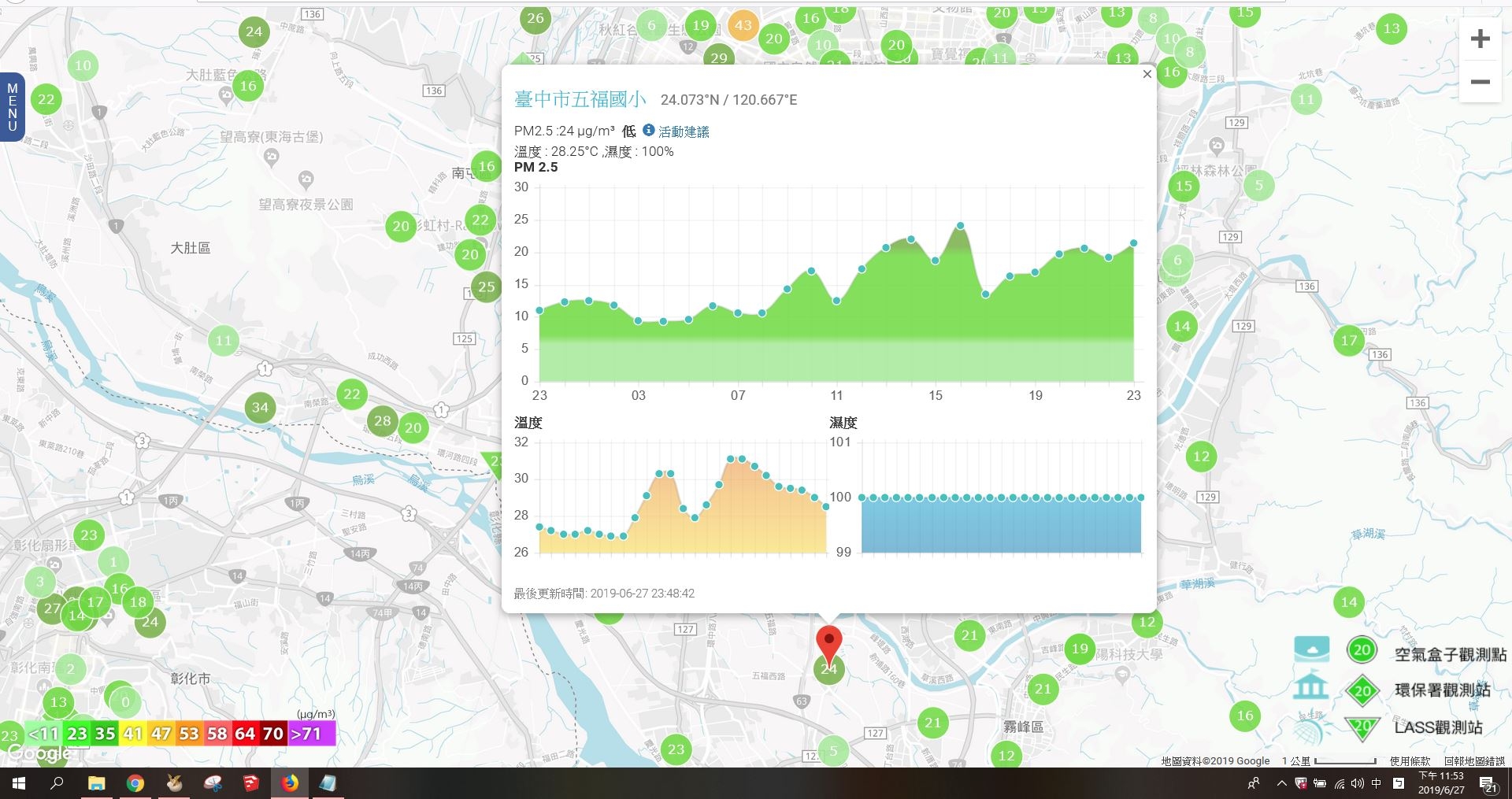This screenshot has height=799, width=1512.
Task: Click station title 臺中市五福國小
Action: 580,99
